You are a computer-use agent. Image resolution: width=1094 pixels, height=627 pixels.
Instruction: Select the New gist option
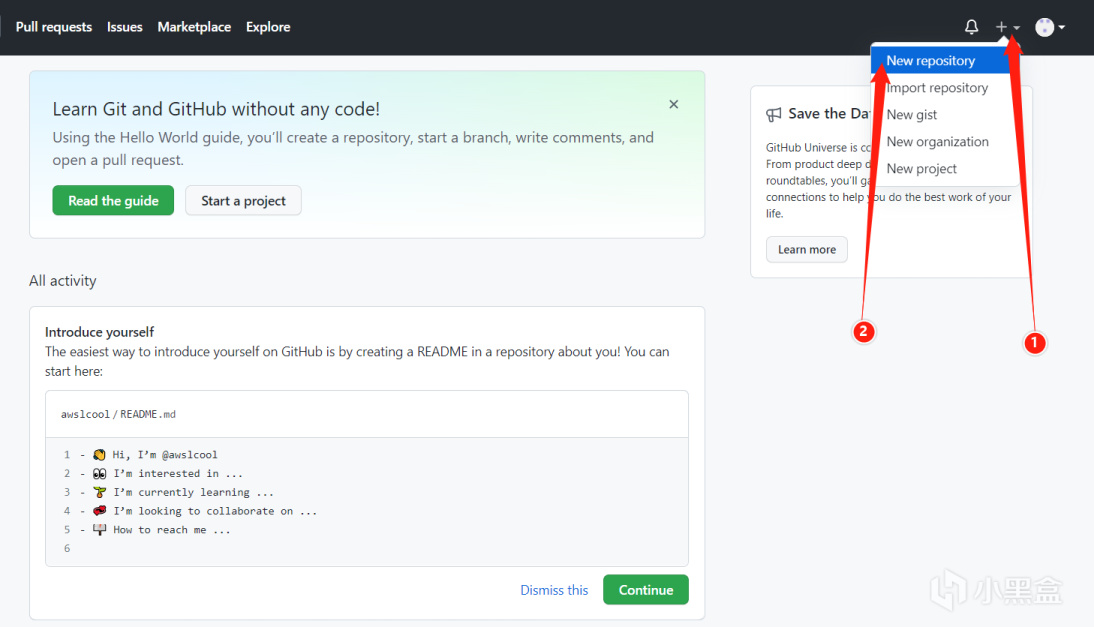coord(911,115)
